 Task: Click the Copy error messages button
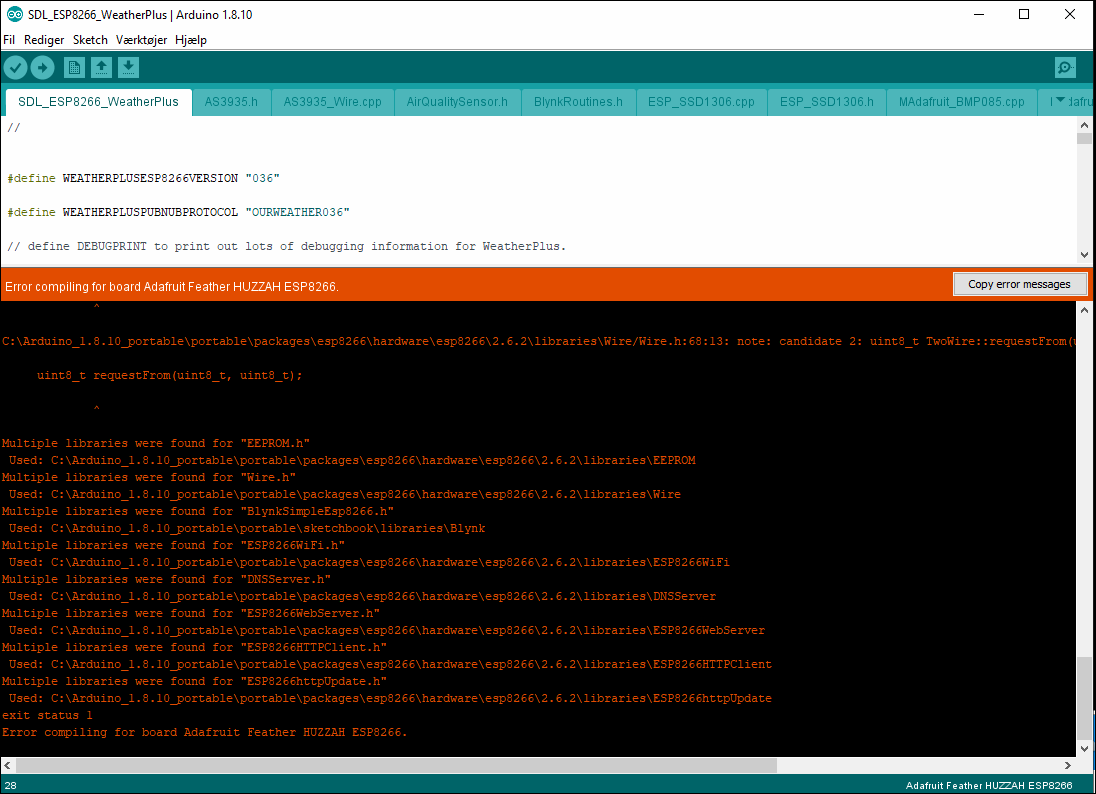[x=1019, y=284]
